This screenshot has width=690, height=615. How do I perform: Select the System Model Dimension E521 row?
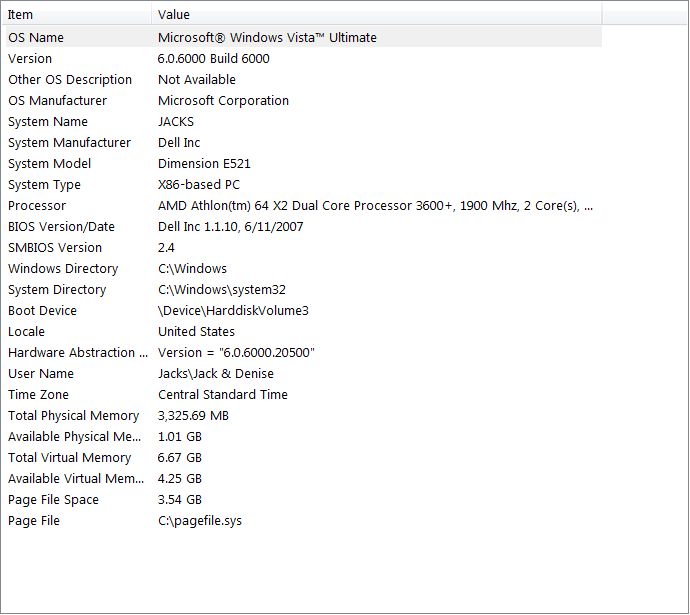(304, 164)
